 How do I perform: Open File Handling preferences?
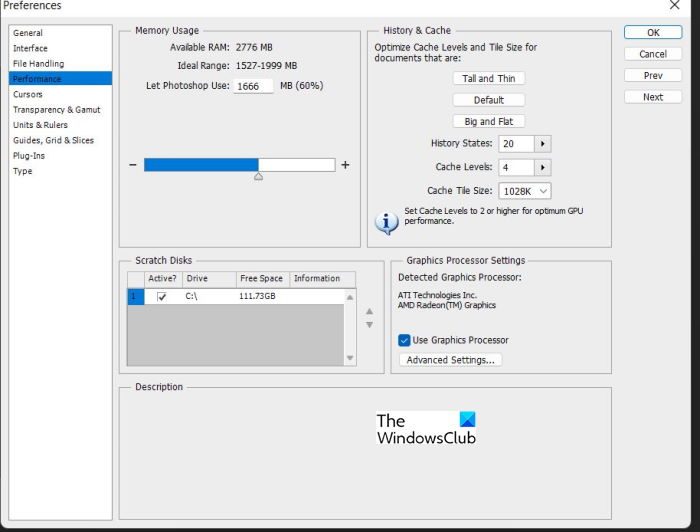pos(38,63)
